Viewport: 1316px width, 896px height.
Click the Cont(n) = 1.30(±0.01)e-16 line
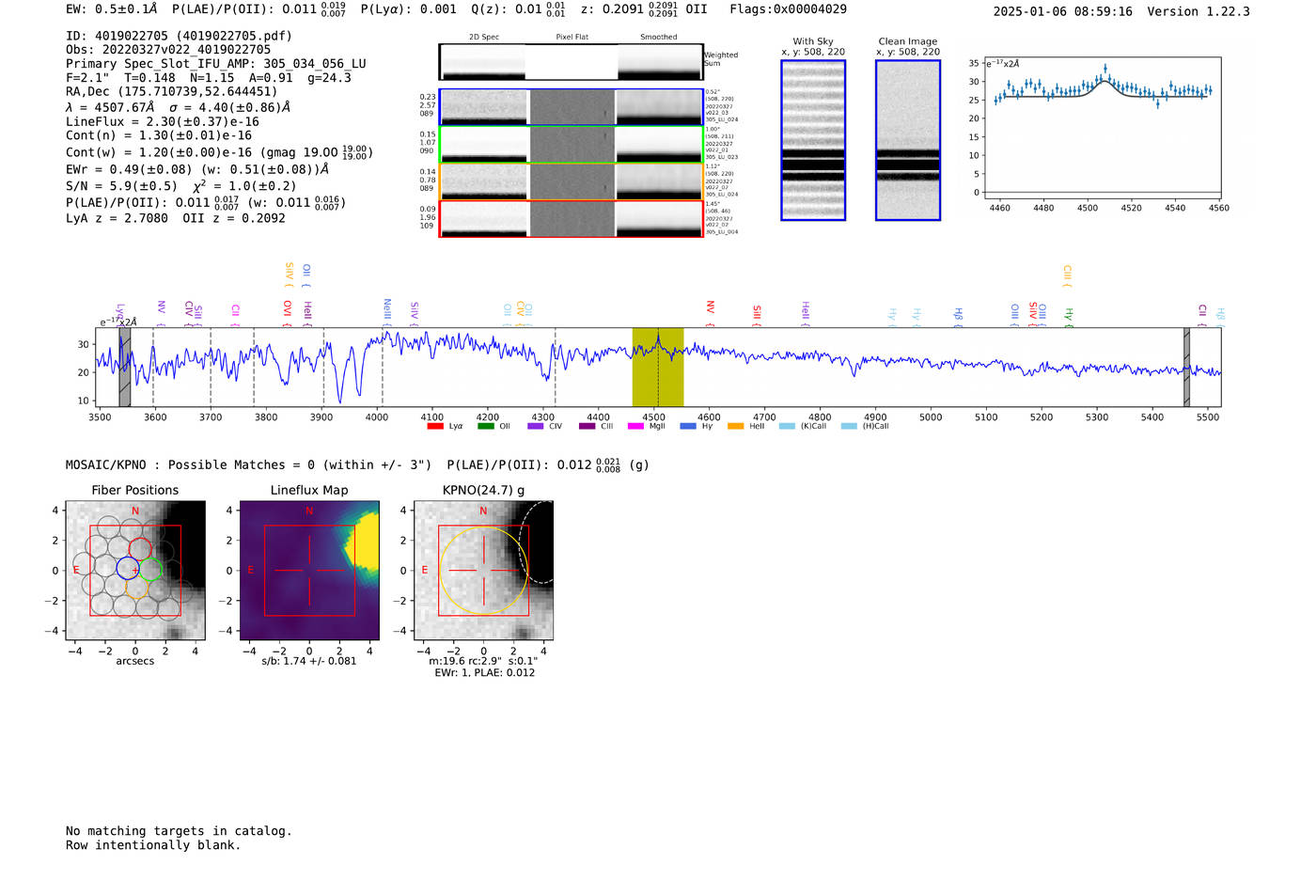click(159, 135)
